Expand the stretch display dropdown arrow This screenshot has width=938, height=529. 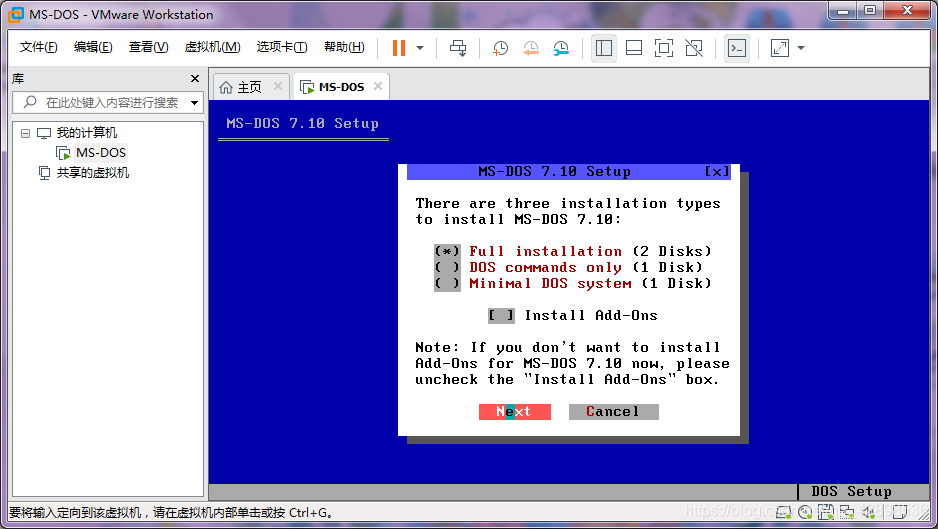pos(801,48)
